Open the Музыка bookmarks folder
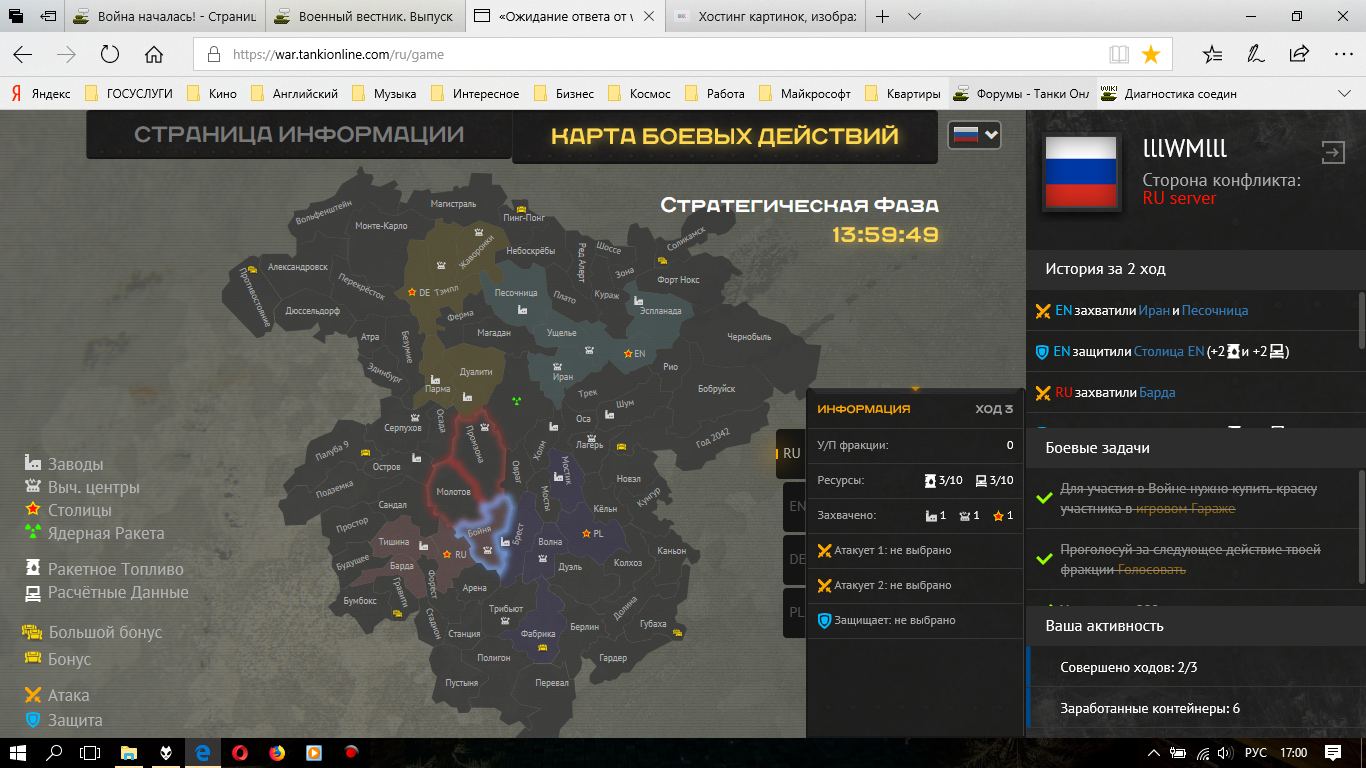This screenshot has height=768, width=1366. click(x=383, y=94)
